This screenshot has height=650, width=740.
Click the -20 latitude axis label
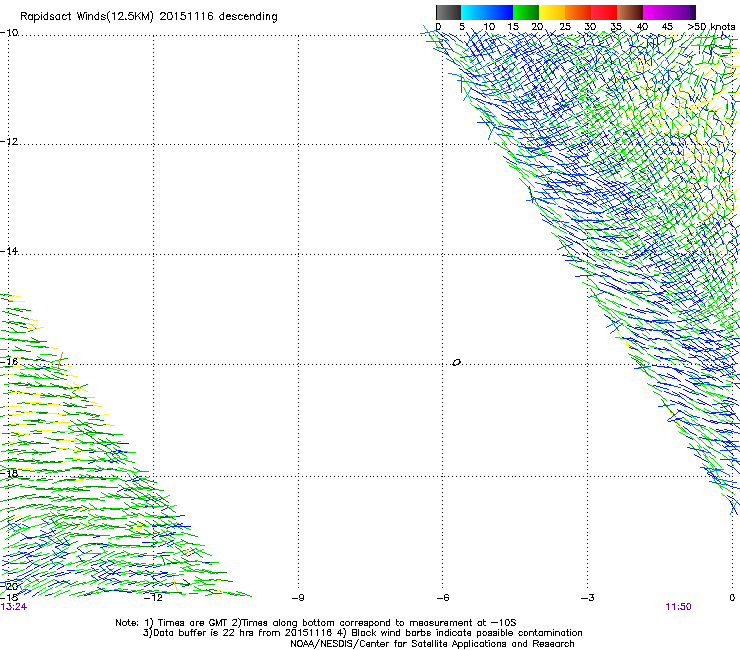click(9, 587)
